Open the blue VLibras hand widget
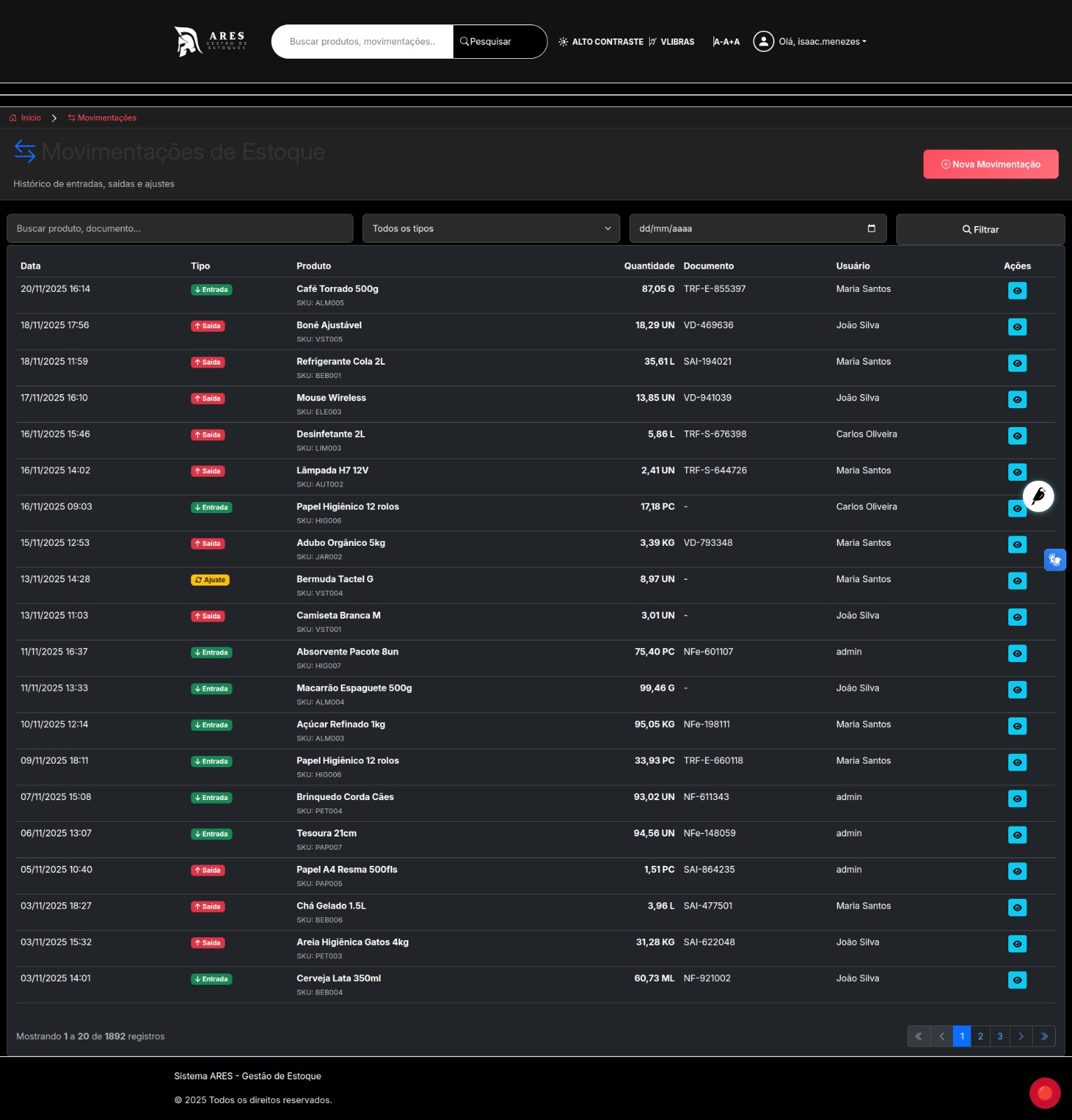Image resolution: width=1072 pixels, height=1120 pixels. [x=1055, y=560]
